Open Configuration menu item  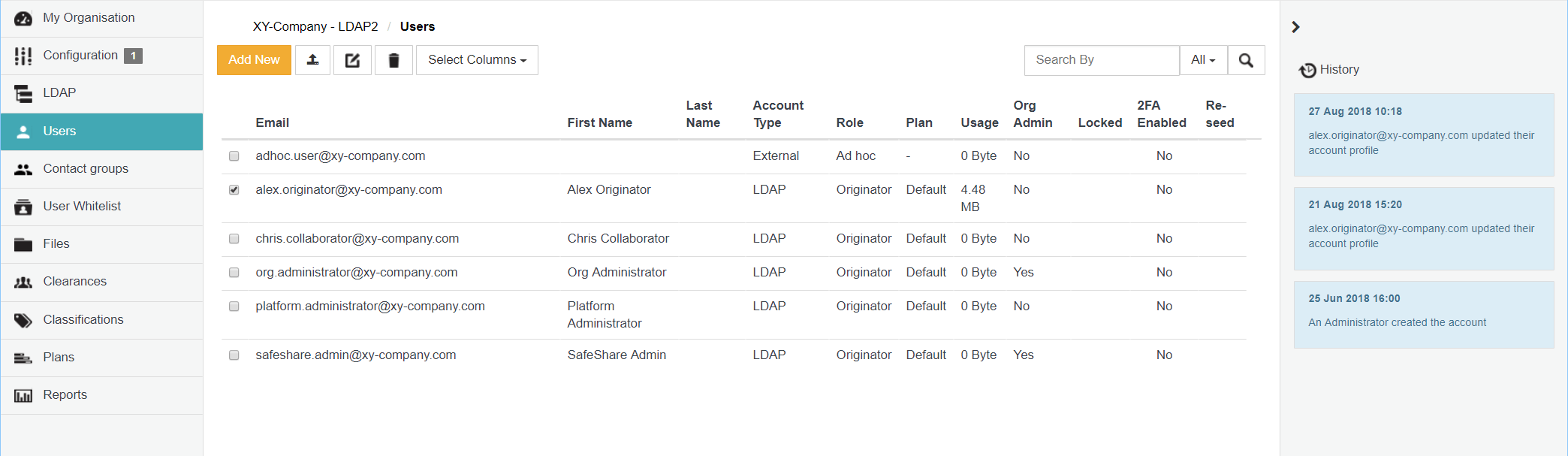pyautogui.click(x=101, y=56)
